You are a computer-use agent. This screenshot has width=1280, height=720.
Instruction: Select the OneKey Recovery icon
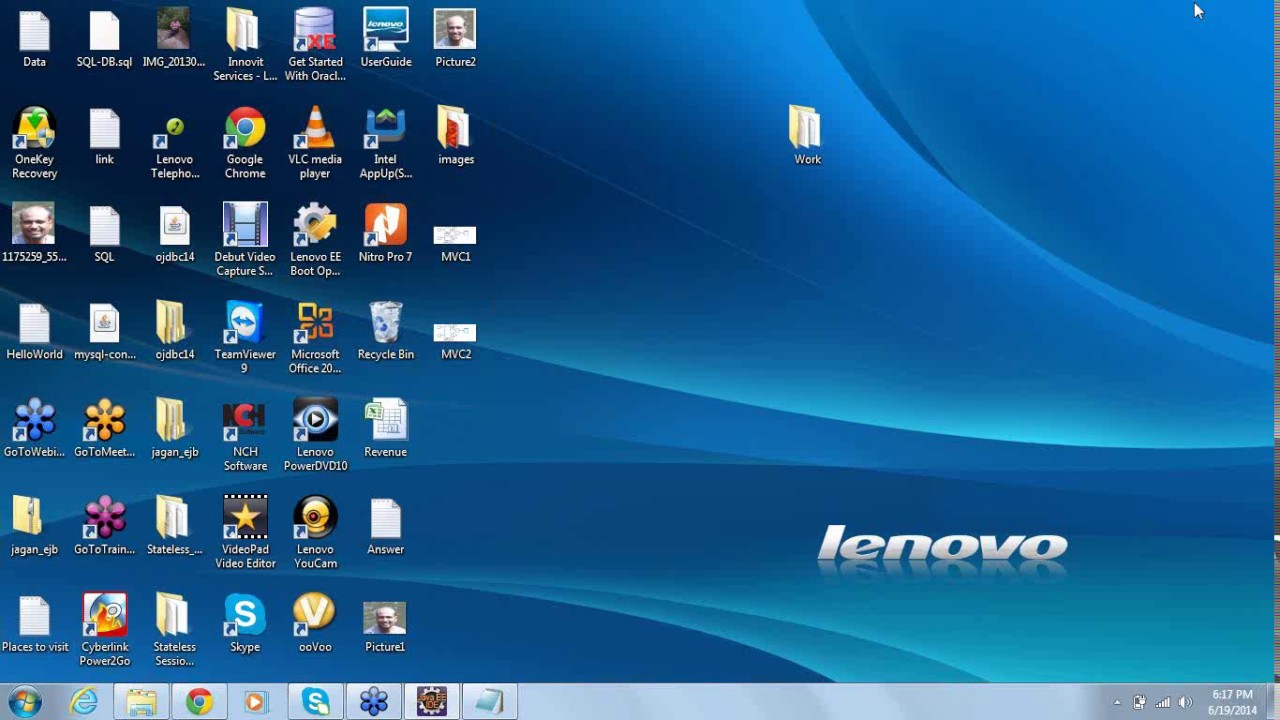(34, 143)
